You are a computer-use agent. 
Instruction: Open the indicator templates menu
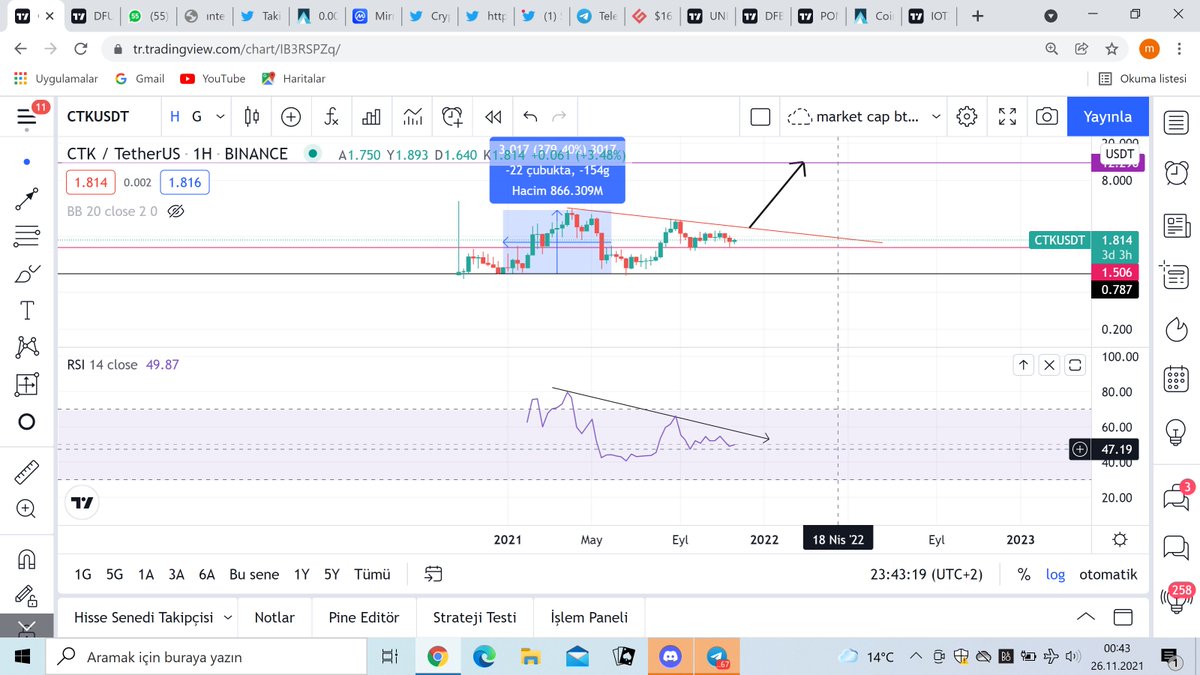click(412, 117)
